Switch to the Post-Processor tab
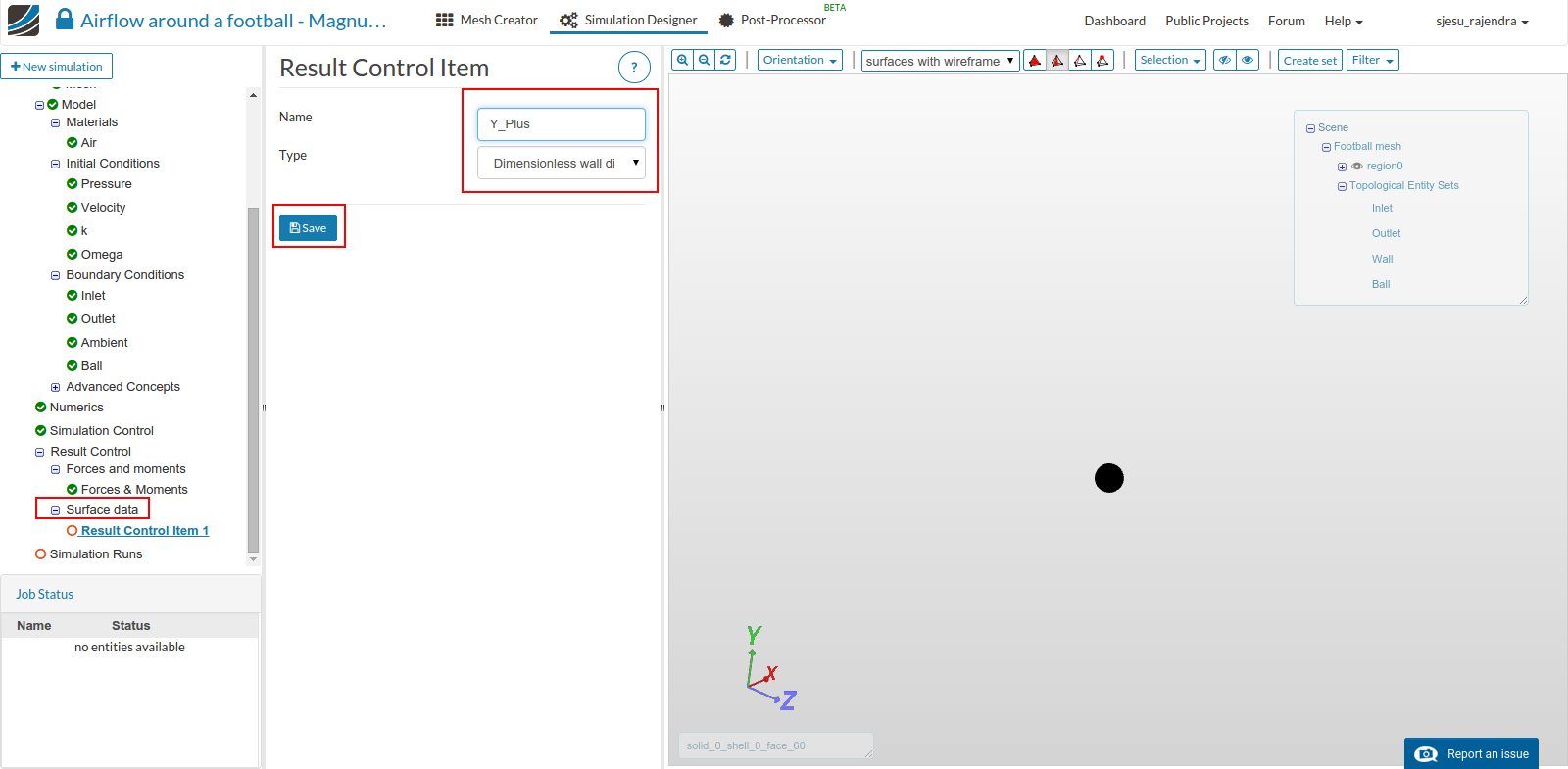The width and height of the screenshot is (1568, 769). coord(772,20)
